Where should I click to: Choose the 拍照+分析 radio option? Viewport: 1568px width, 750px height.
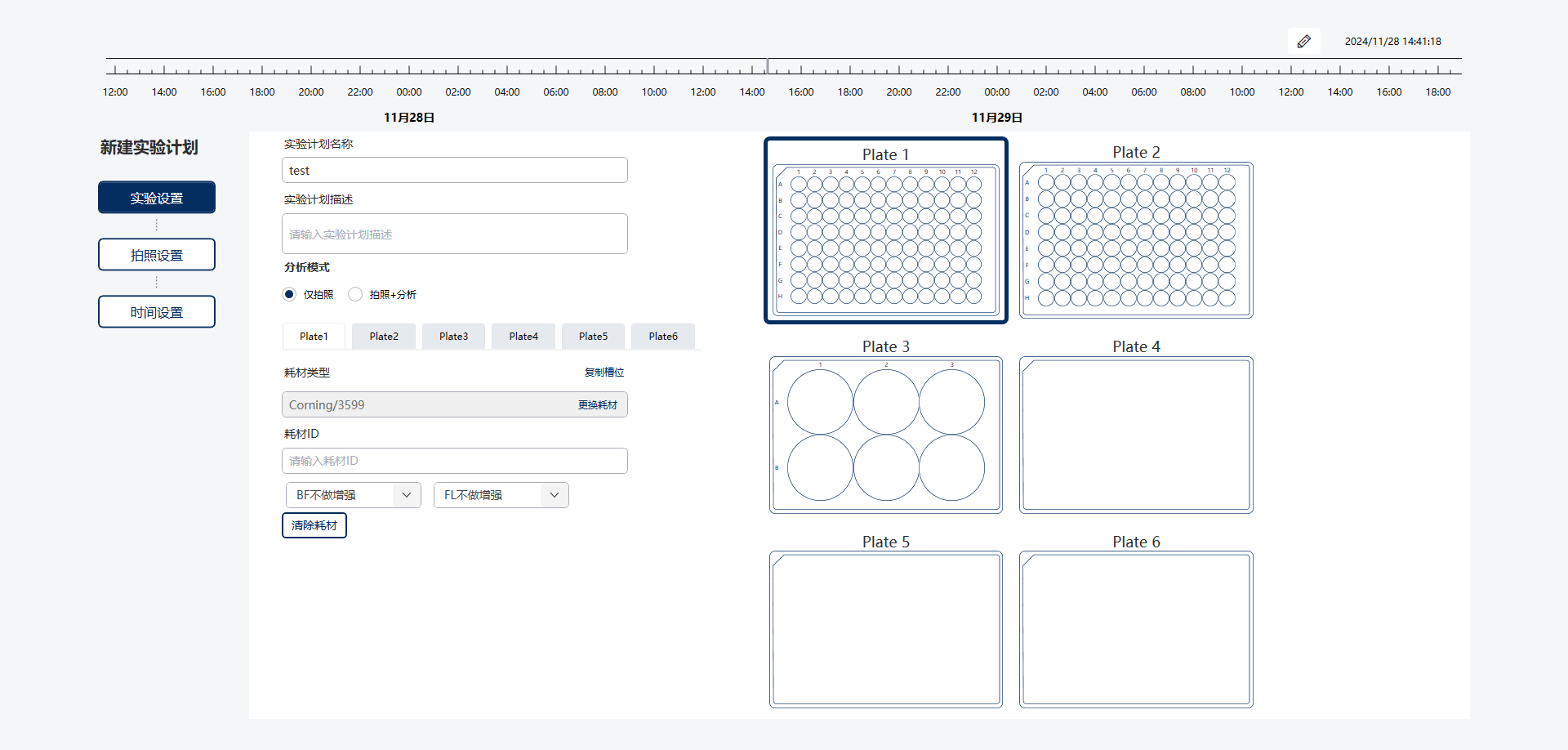(x=355, y=294)
